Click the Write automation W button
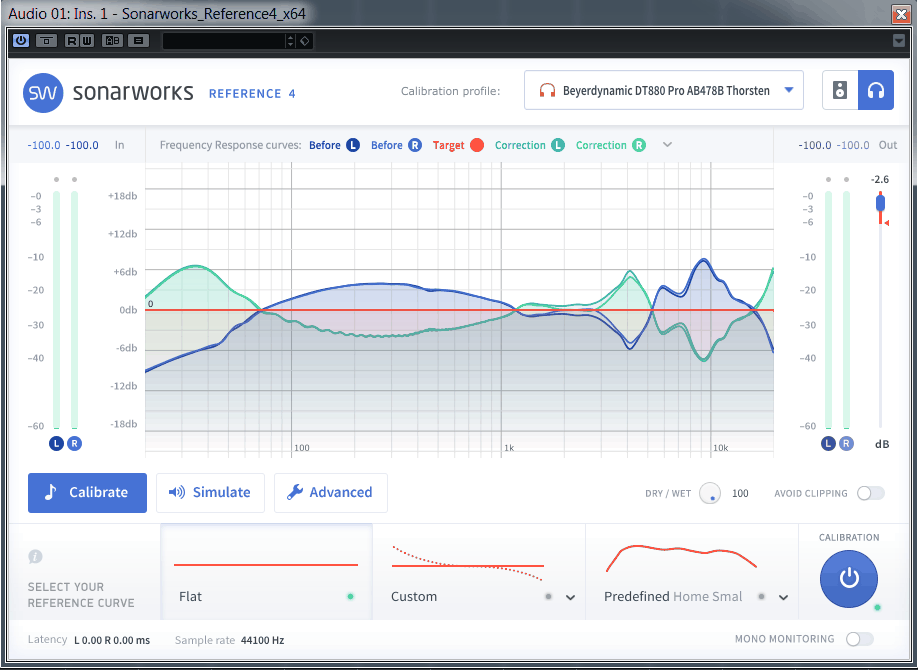Screen dimensions: 918x670 tap(87, 41)
